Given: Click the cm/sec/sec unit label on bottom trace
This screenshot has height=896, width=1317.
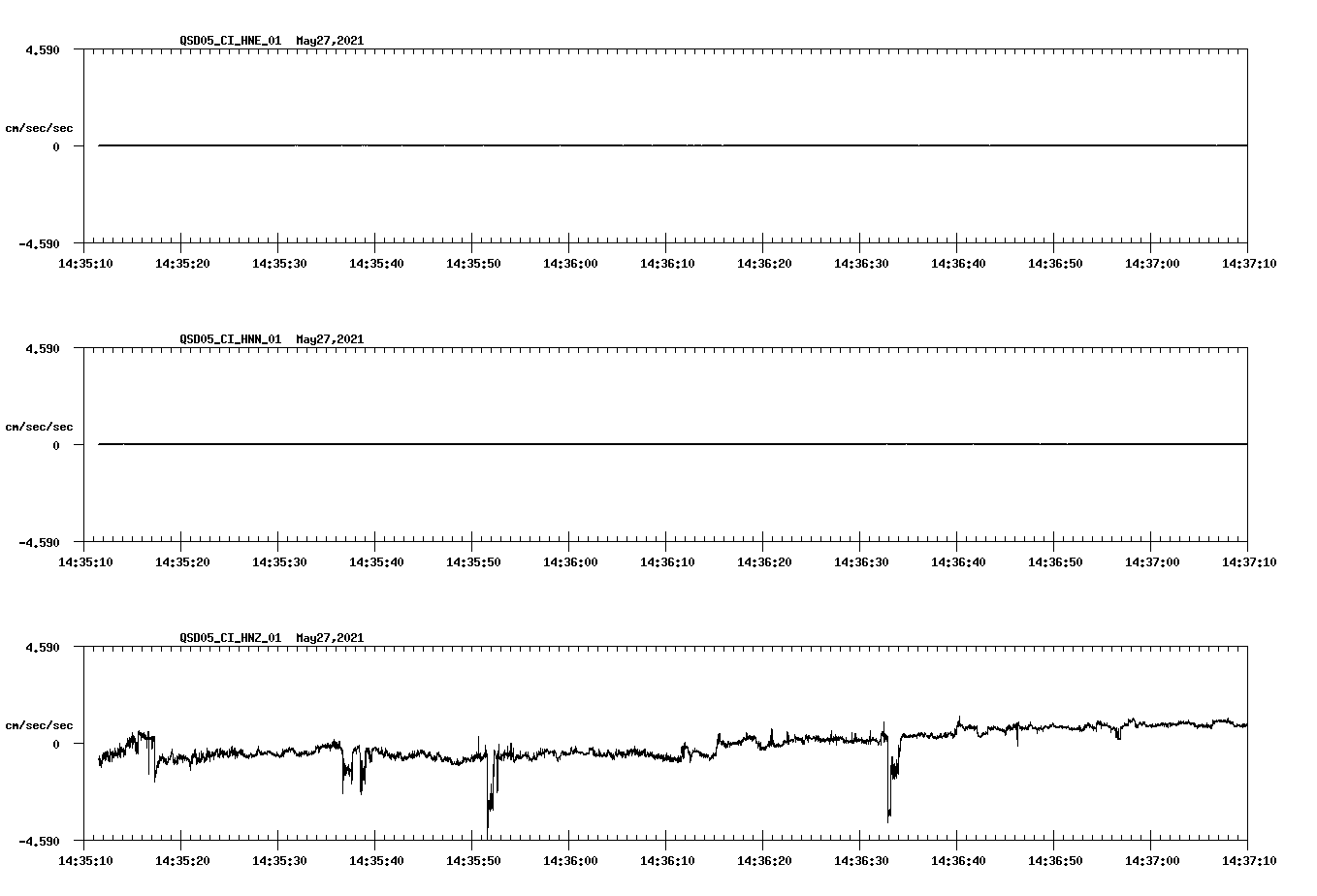Looking at the screenshot, I should 40,724.
